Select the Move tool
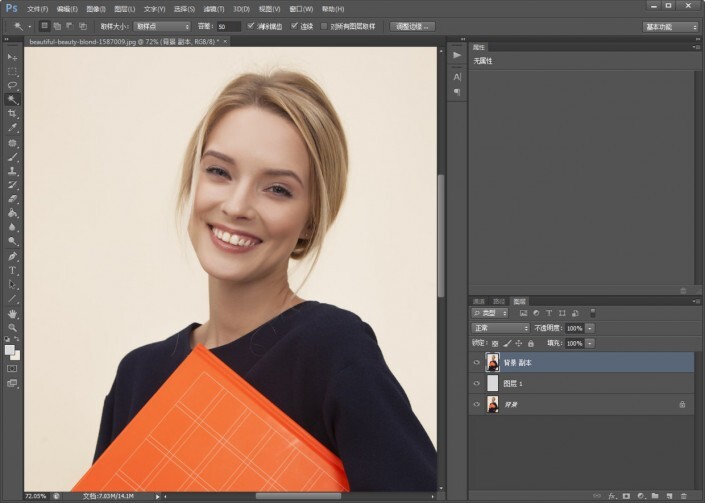 [x=13, y=57]
